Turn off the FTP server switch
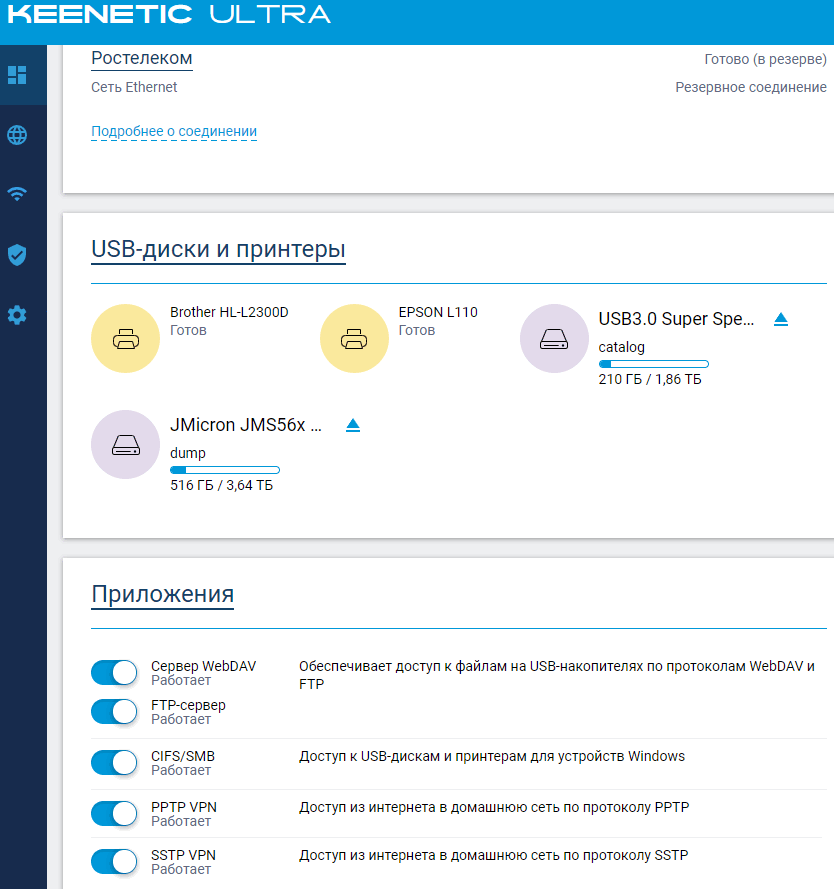The width and height of the screenshot is (834, 889). point(114,712)
